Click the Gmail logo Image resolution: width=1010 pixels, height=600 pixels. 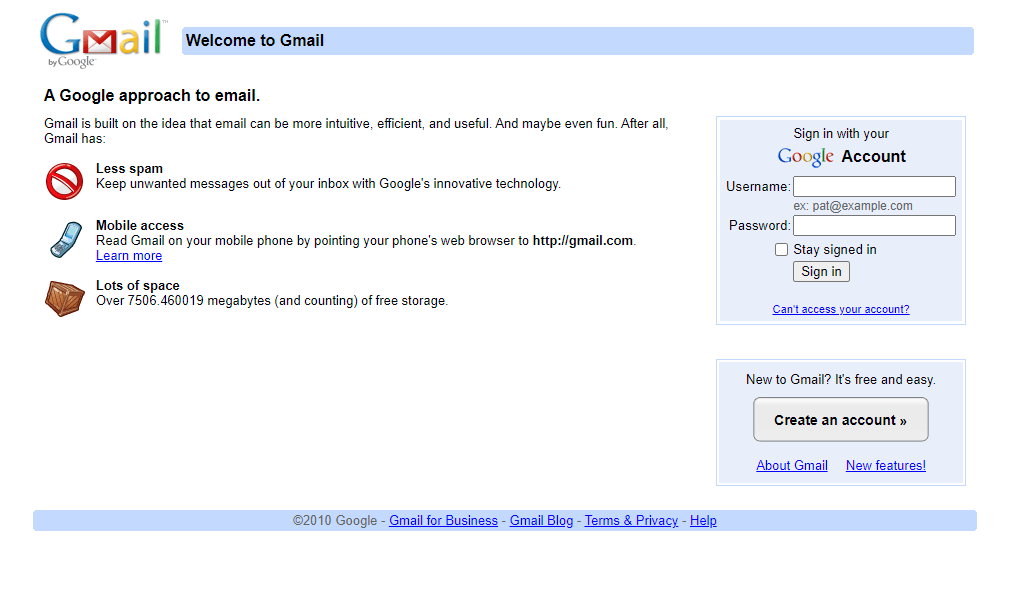103,40
